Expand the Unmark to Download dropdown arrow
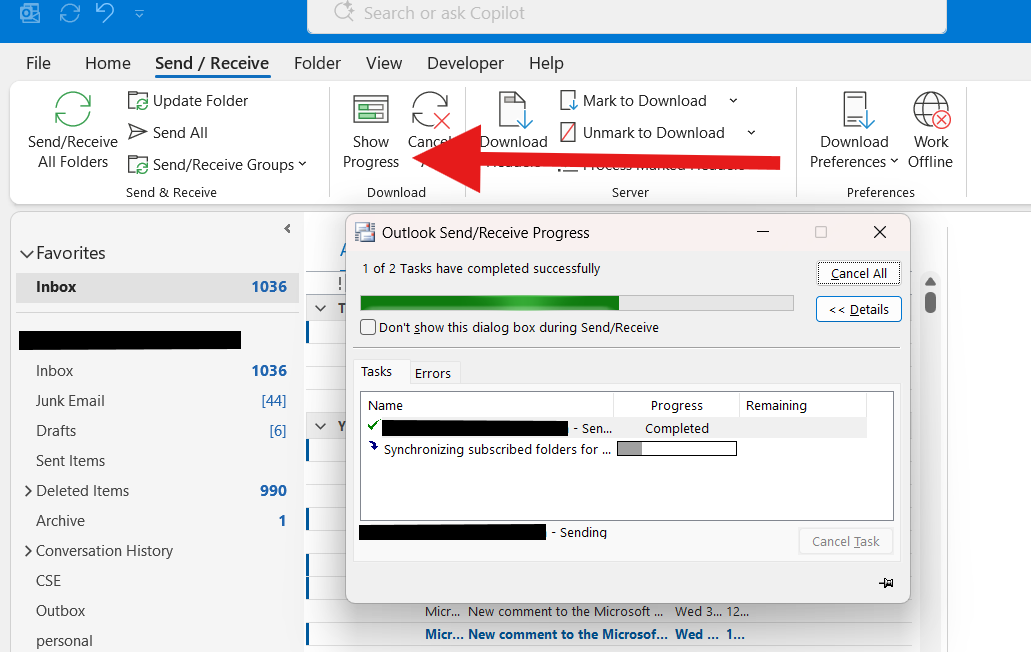Viewport: 1031px width, 652px height. pos(751,133)
